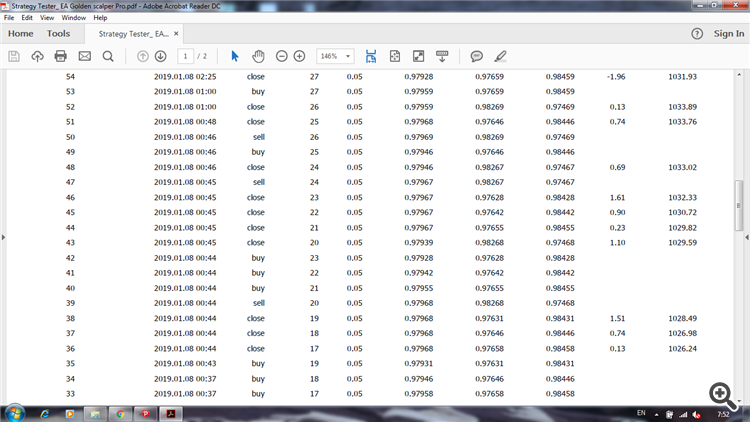This screenshot has height=422, width=750.
Task: Click balance value 1031.93
Action: click(x=683, y=77)
